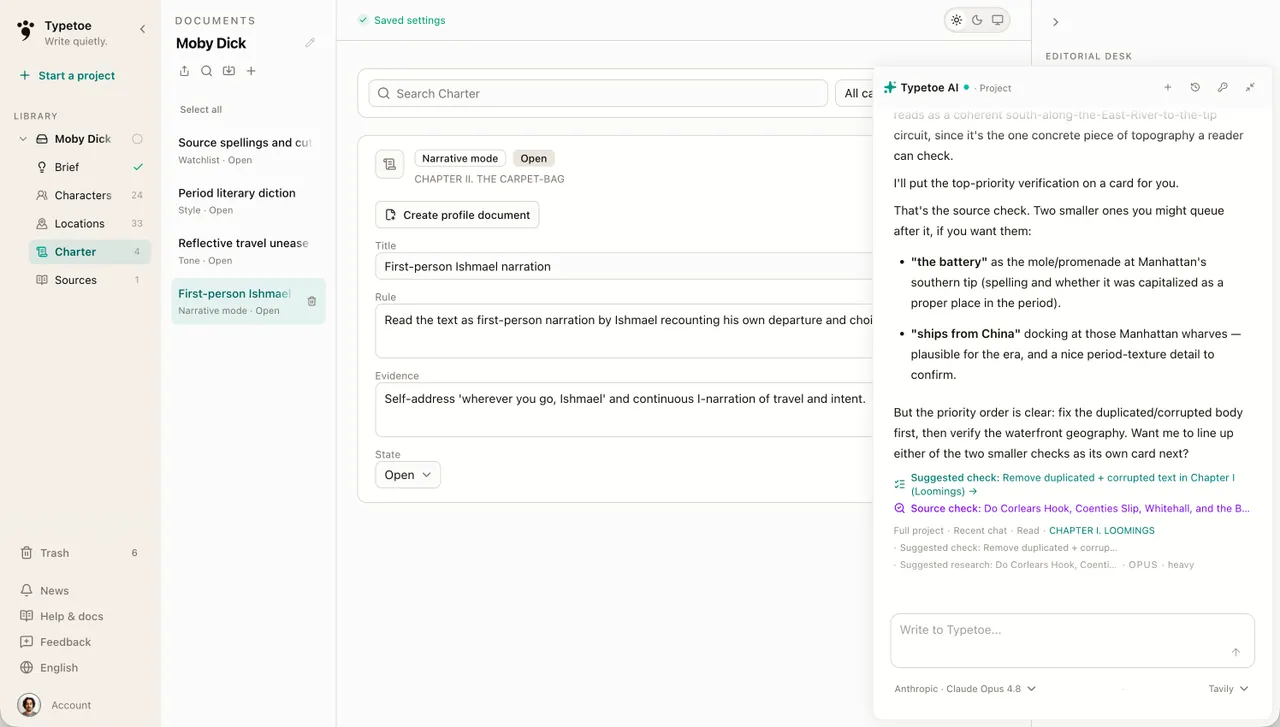Open document search with the magnifier icon
Viewport: 1280px width, 727px height.
point(206,71)
